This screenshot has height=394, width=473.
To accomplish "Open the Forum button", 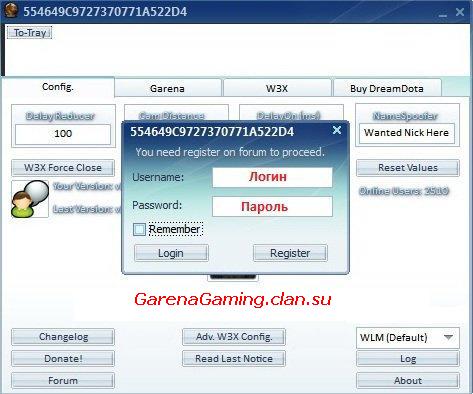I will tap(63, 381).
